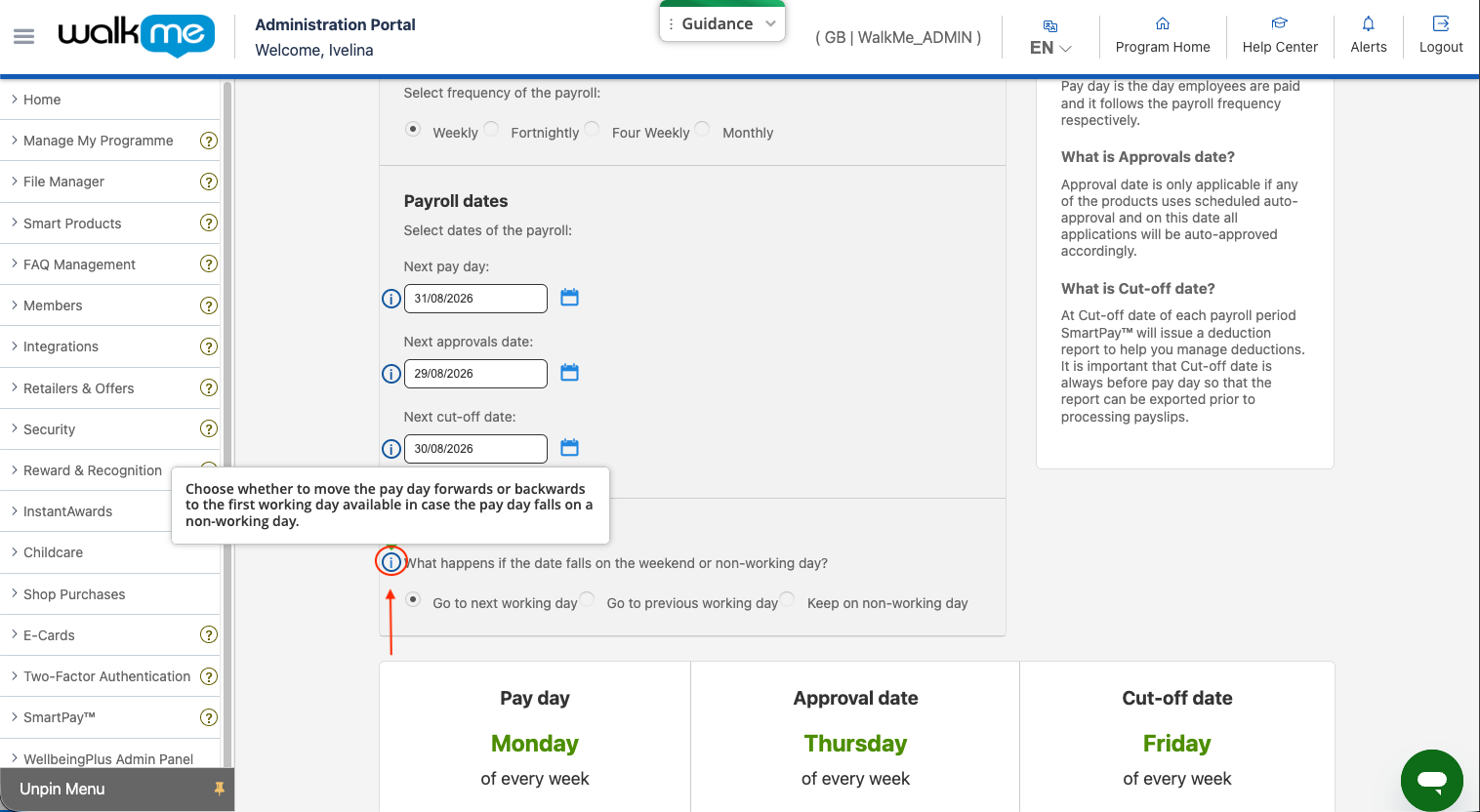Viewport: 1480px width, 812px height.
Task: View Alerts notifications
Action: pyautogui.click(x=1369, y=36)
